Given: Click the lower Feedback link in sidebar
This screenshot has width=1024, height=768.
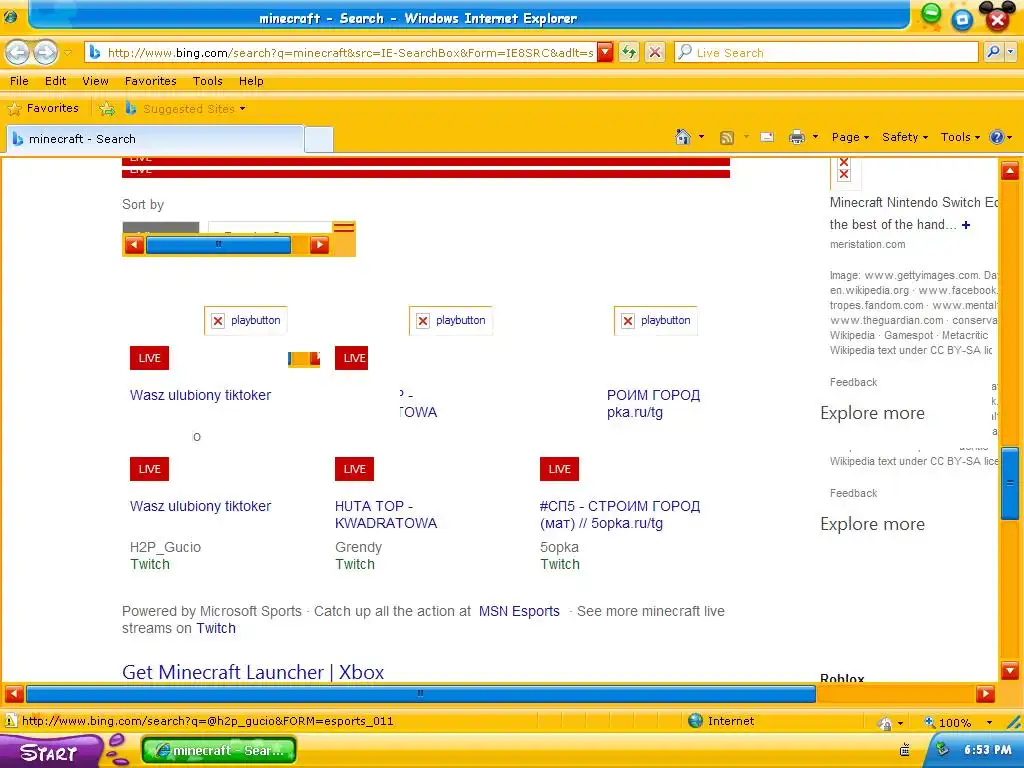Looking at the screenshot, I should (x=854, y=493).
